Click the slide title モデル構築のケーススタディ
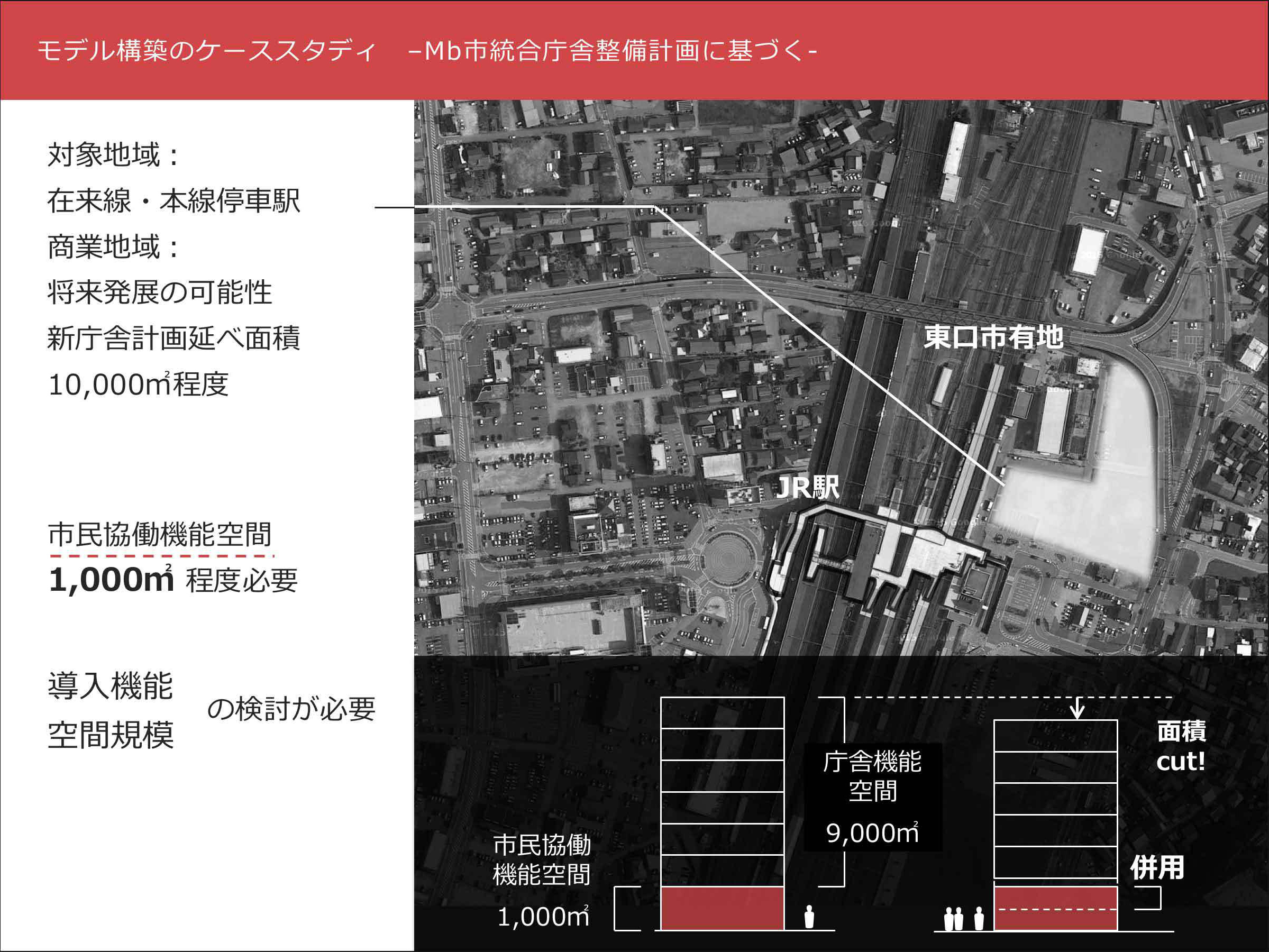 click(x=206, y=50)
